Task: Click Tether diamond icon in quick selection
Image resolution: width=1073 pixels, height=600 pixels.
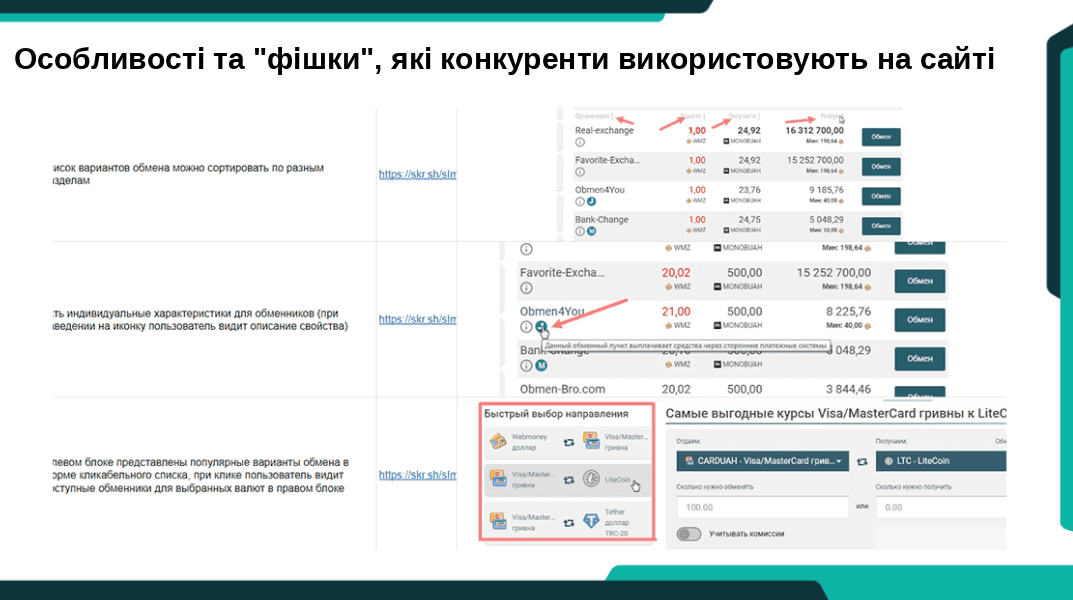Action: pyautogui.click(x=591, y=521)
